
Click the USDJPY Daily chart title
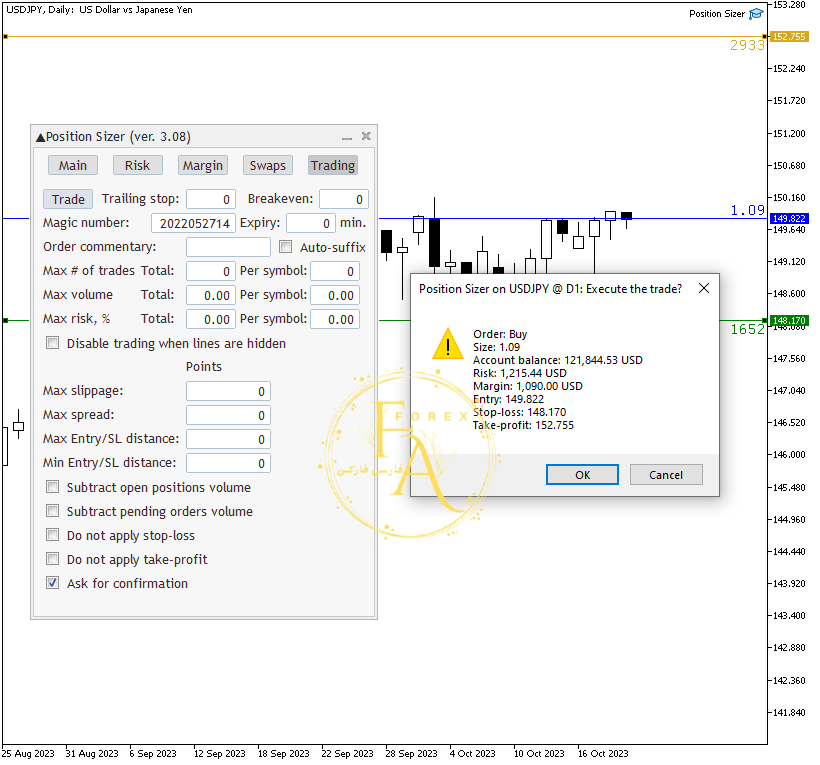pyautogui.click(x=99, y=10)
